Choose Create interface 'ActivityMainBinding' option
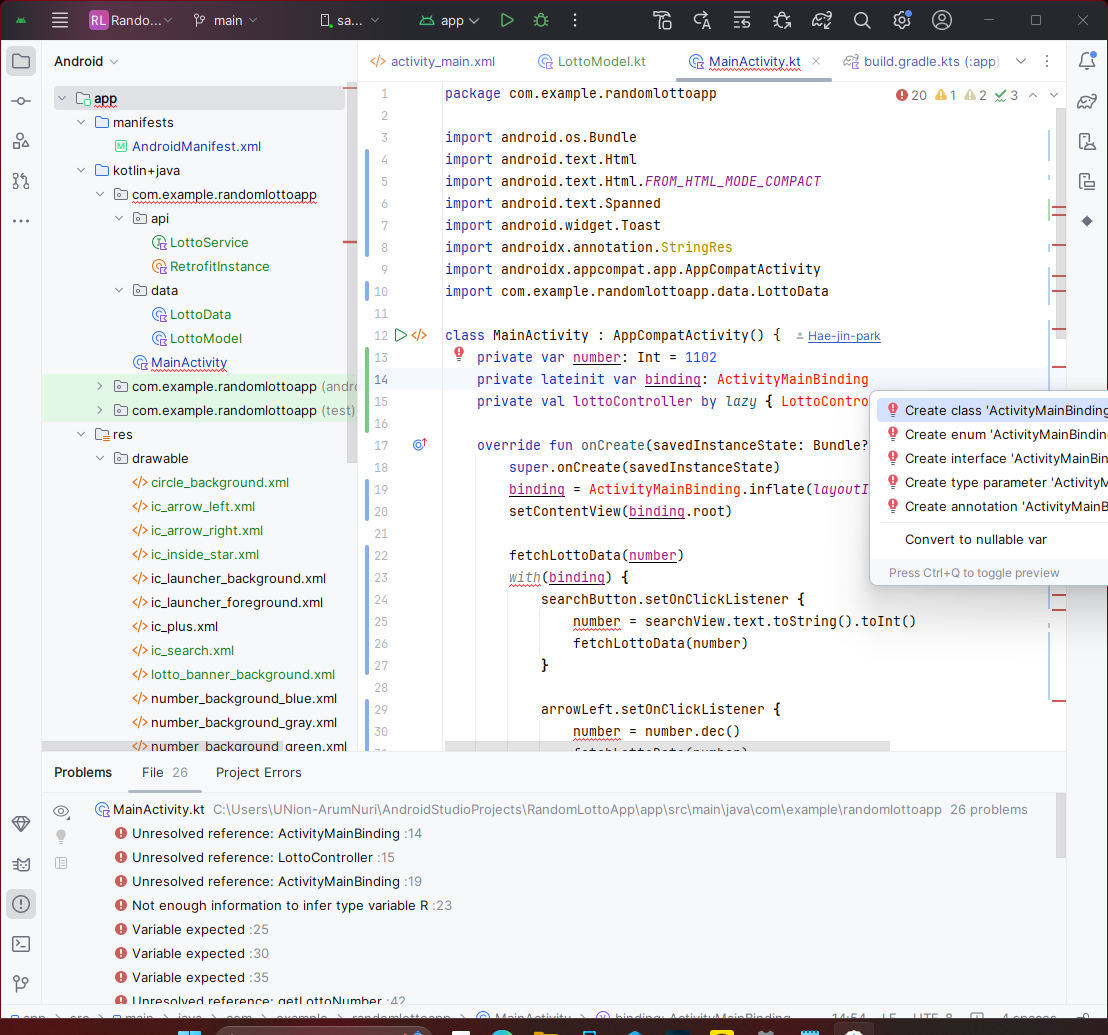 click(x=992, y=459)
